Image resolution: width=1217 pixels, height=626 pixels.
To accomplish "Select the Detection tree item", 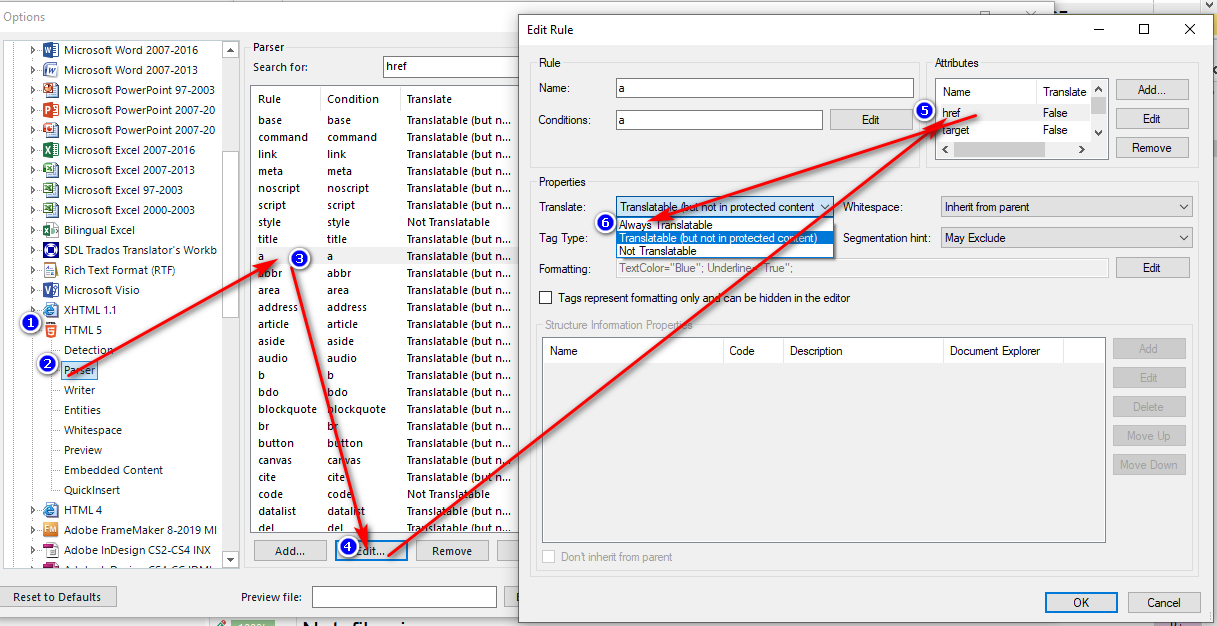I will click(x=88, y=350).
